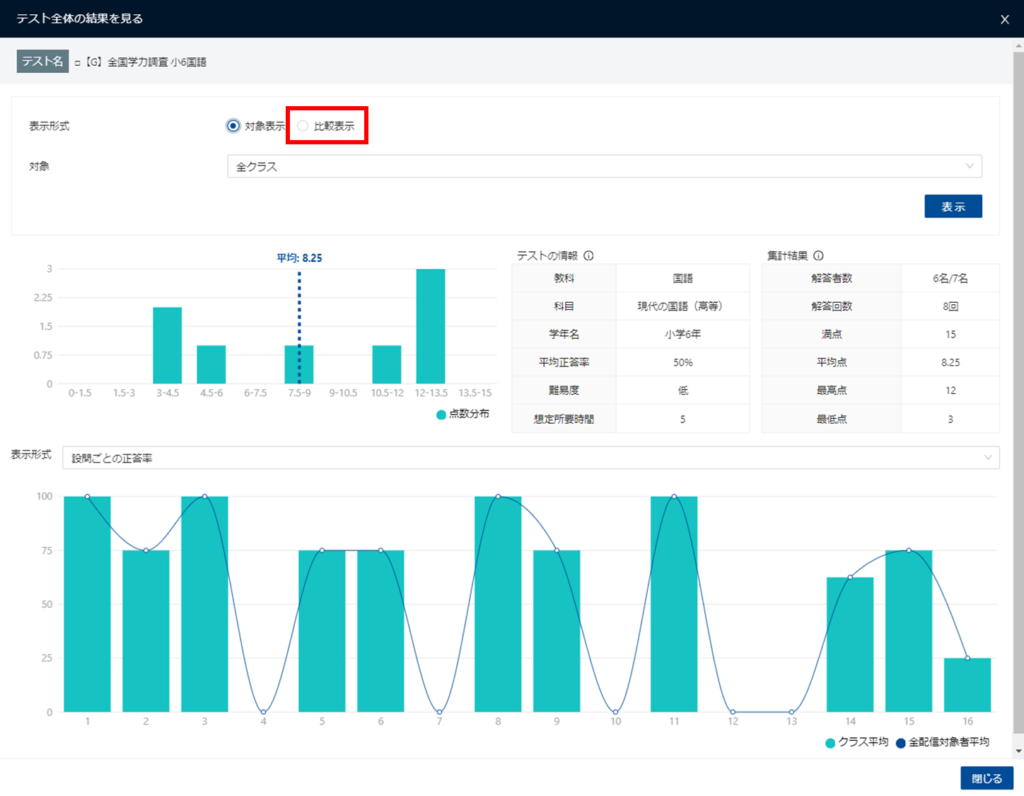The width and height of the screenshot is (1024, 796).
Task: Click the histogram bar for range 12-13.5
Action: tap(430, 326)
